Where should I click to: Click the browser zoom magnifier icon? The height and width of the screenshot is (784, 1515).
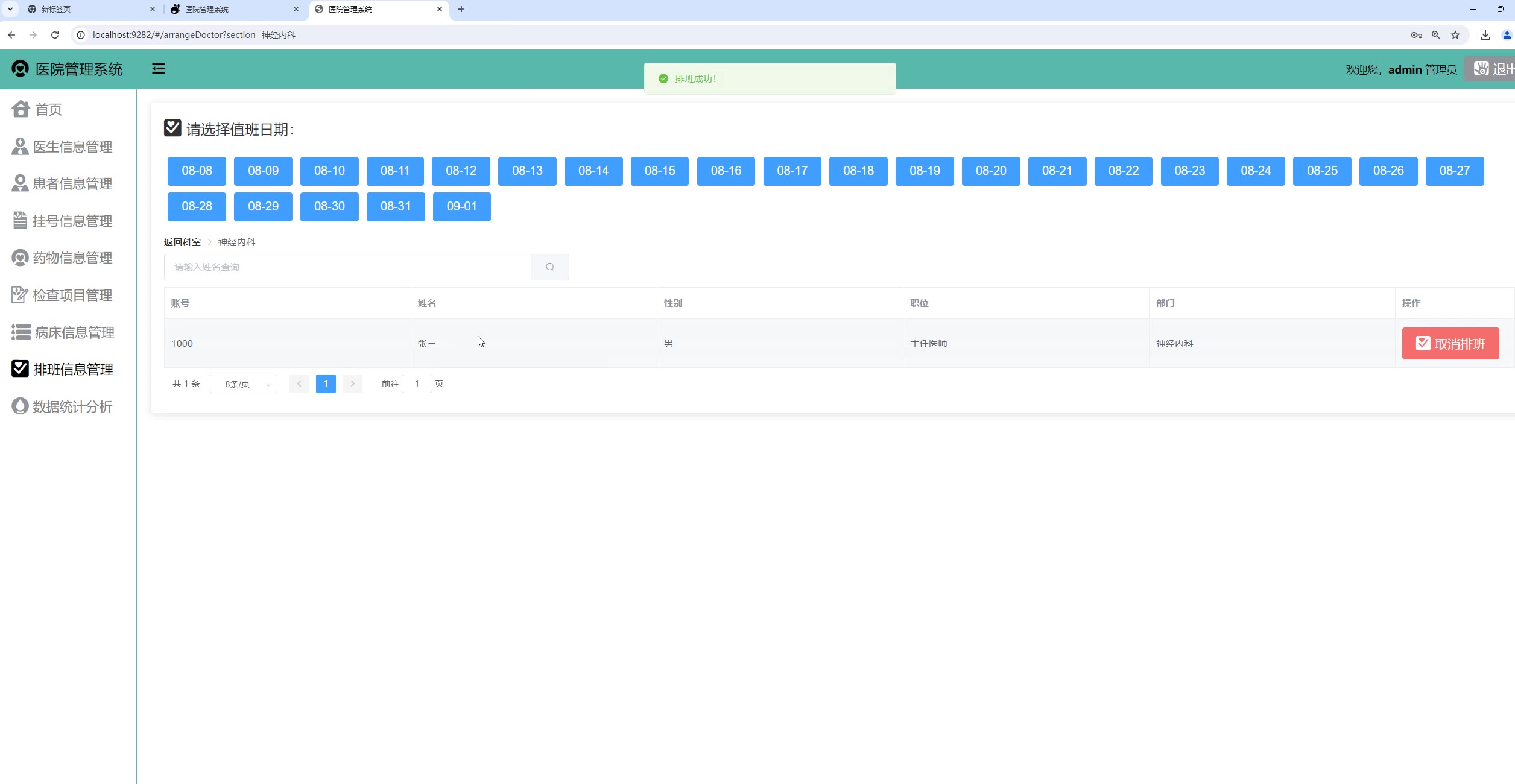(x=1436, y=35)
